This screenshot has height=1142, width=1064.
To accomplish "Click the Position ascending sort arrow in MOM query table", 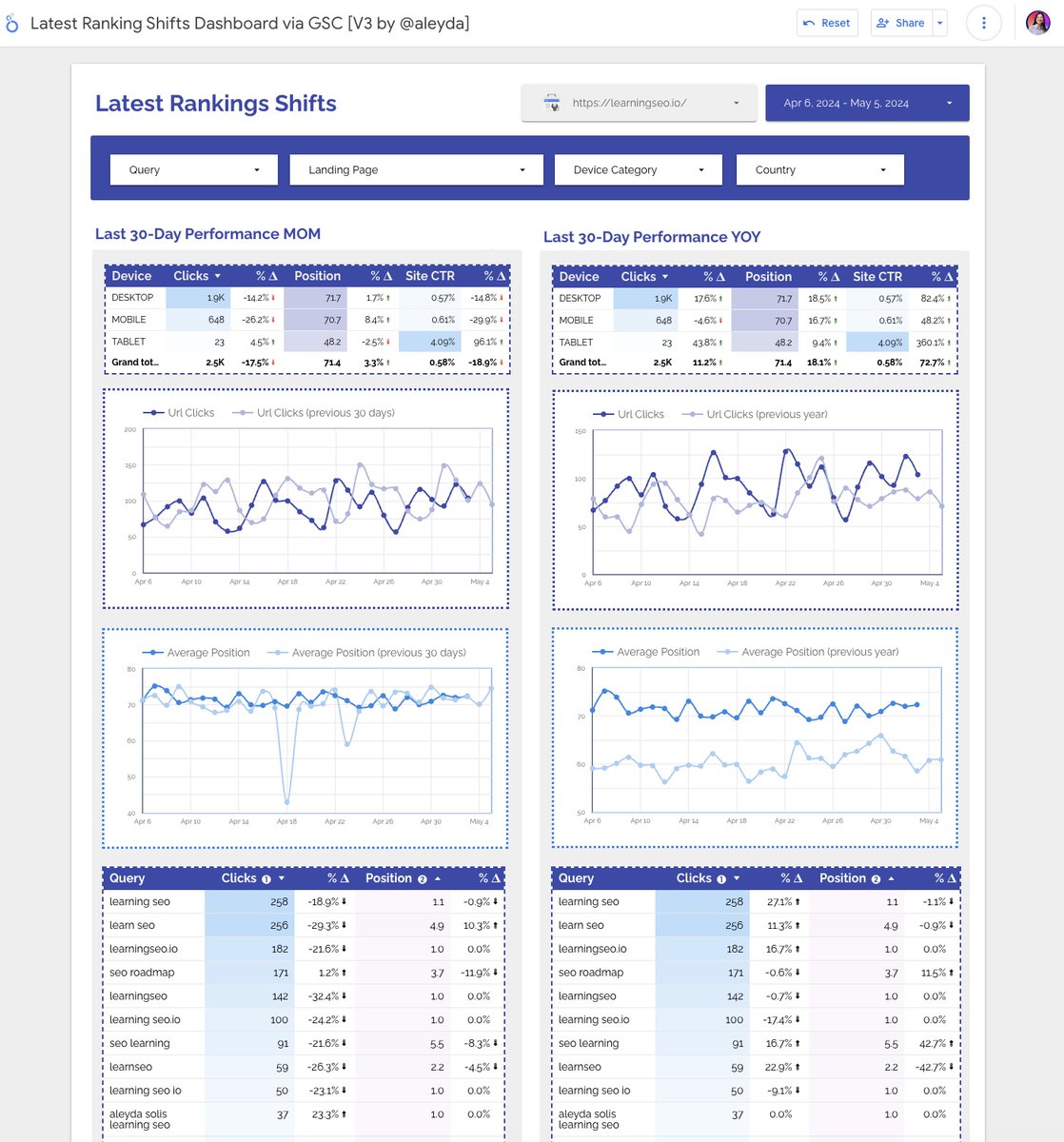I will coord(438,878).
